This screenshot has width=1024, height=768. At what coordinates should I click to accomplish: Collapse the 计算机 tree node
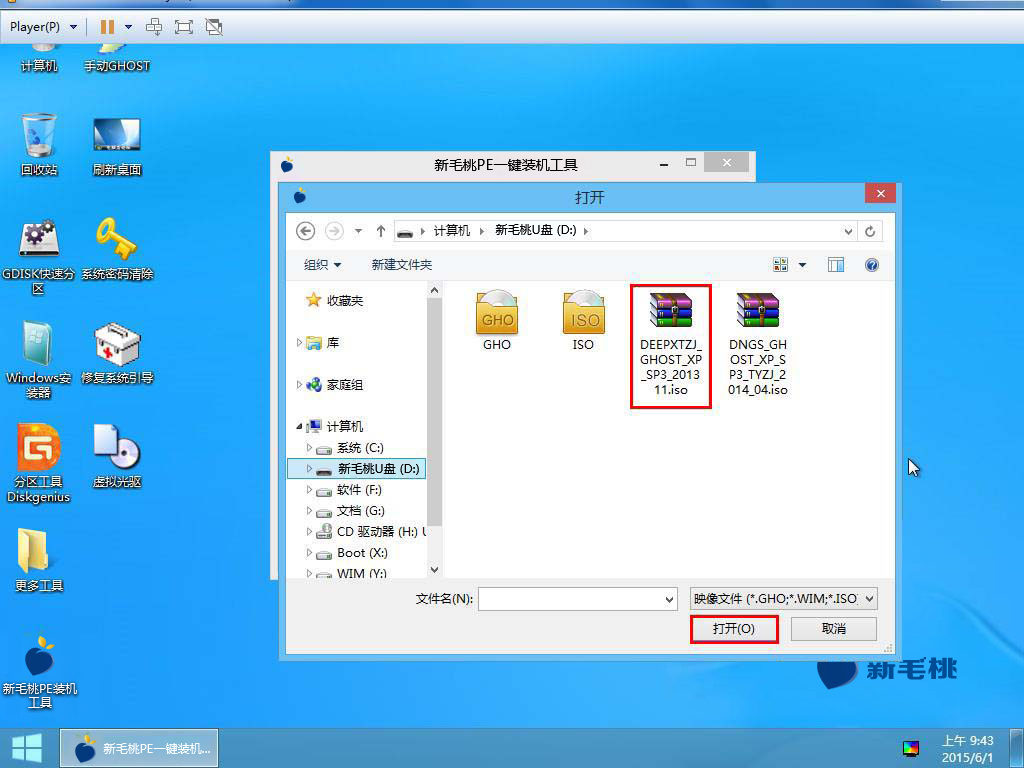tap(299, 426)
